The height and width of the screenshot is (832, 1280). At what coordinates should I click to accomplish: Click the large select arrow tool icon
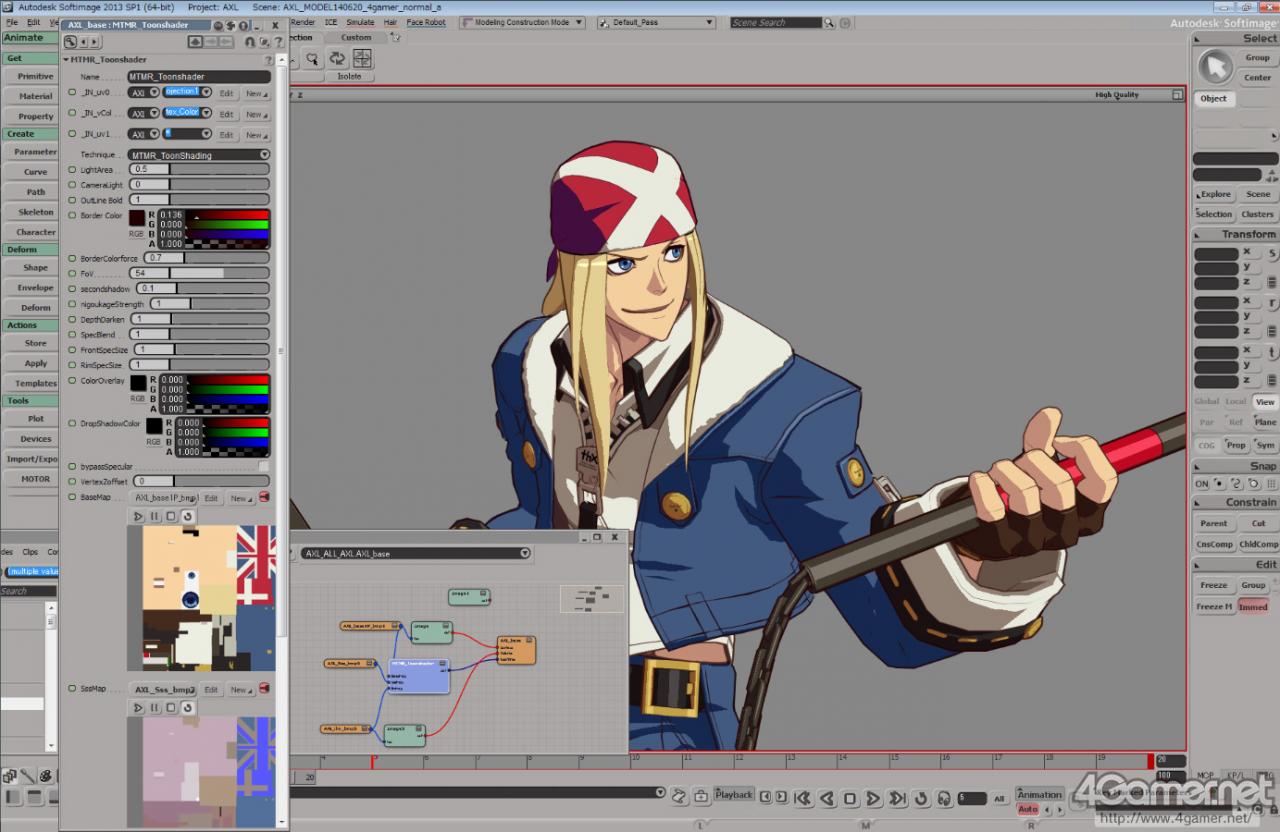1215,67
